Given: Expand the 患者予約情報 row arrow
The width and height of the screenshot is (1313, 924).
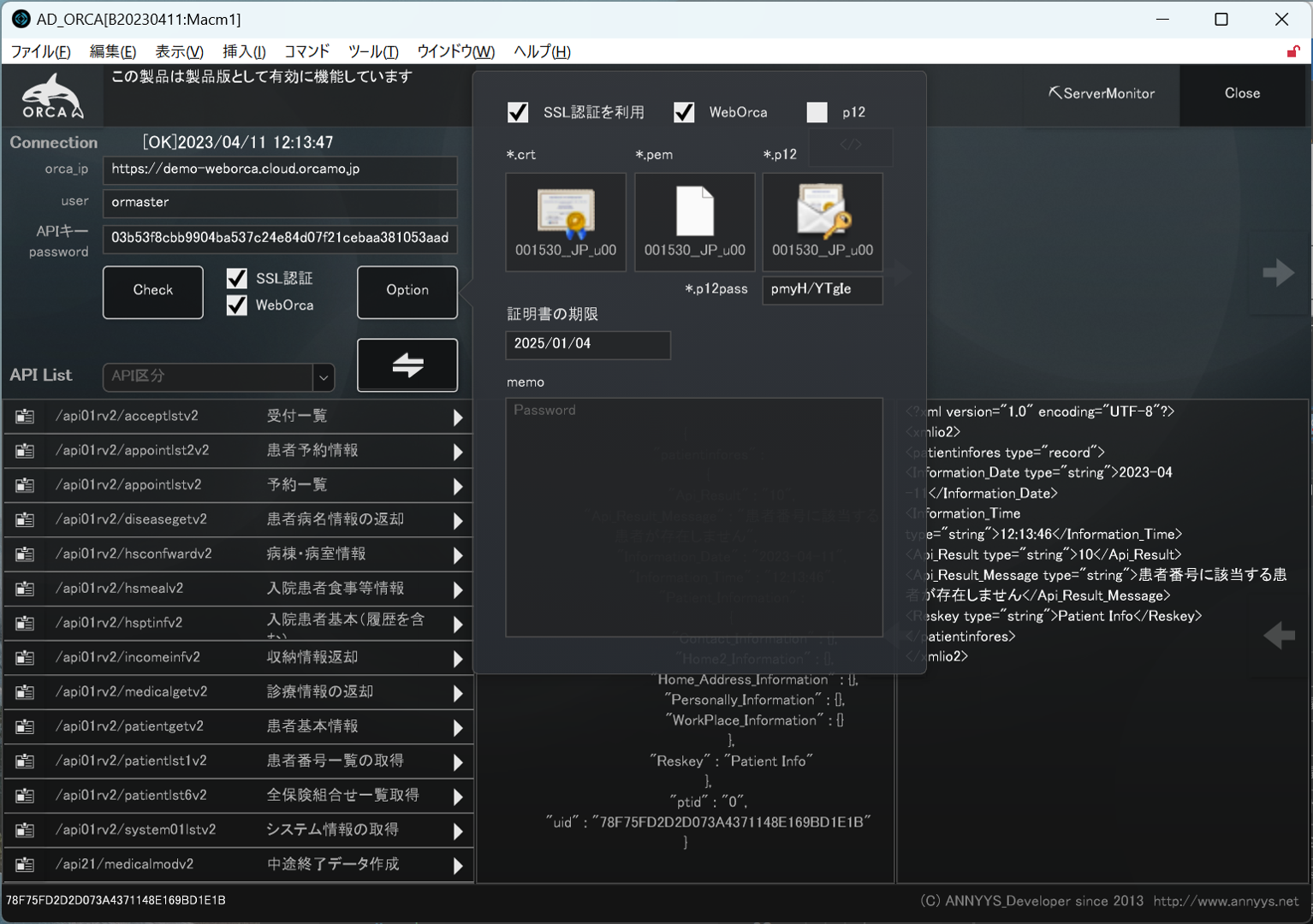Looking at the screenshot, I should (x=458, y=452).
